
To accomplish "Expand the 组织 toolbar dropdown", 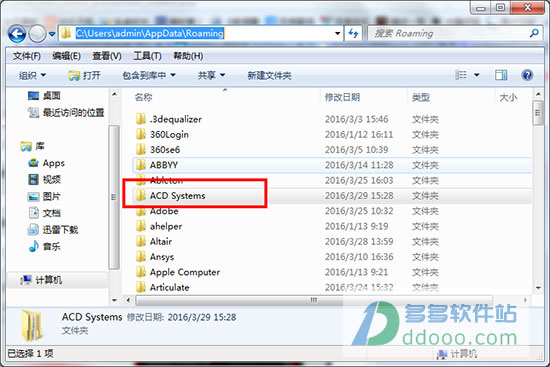I will [x=32, y=75].
